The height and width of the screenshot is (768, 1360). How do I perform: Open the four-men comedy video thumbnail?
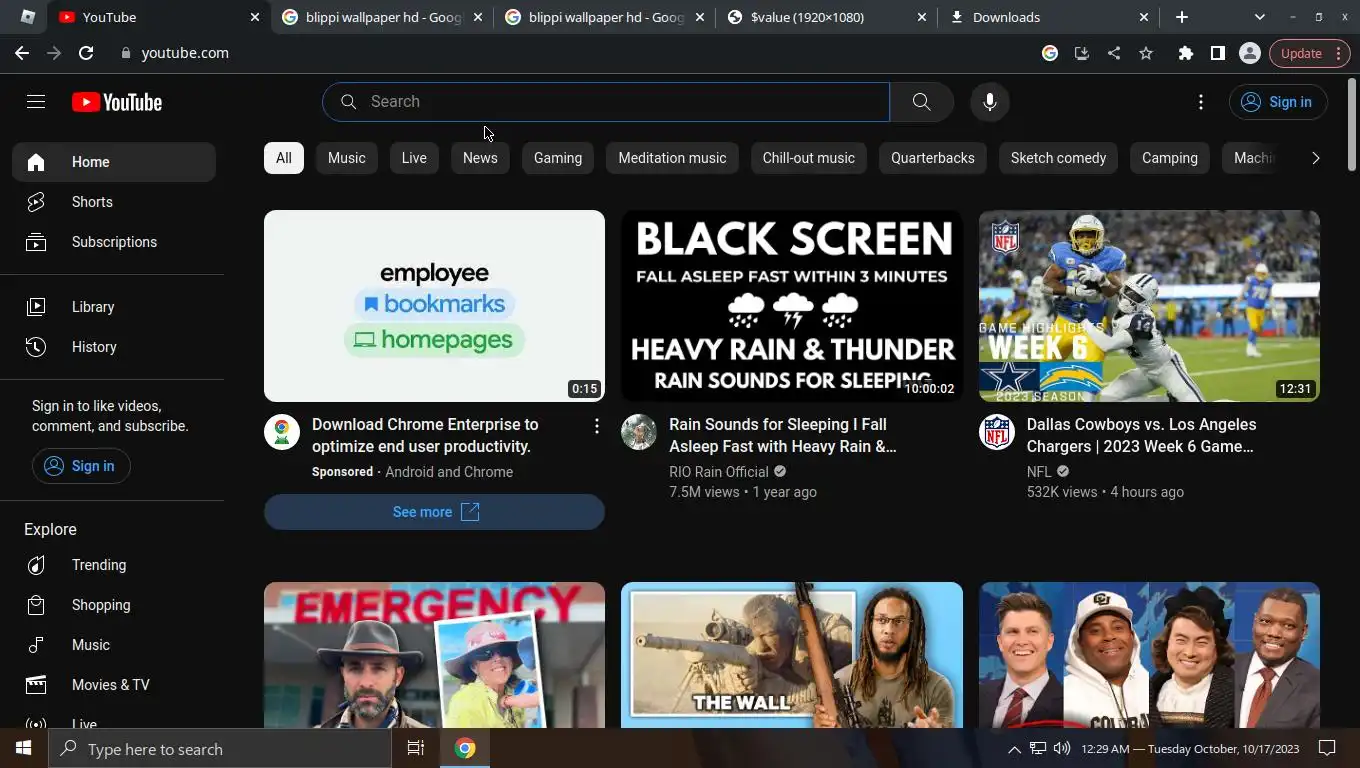click(1149, 655)
